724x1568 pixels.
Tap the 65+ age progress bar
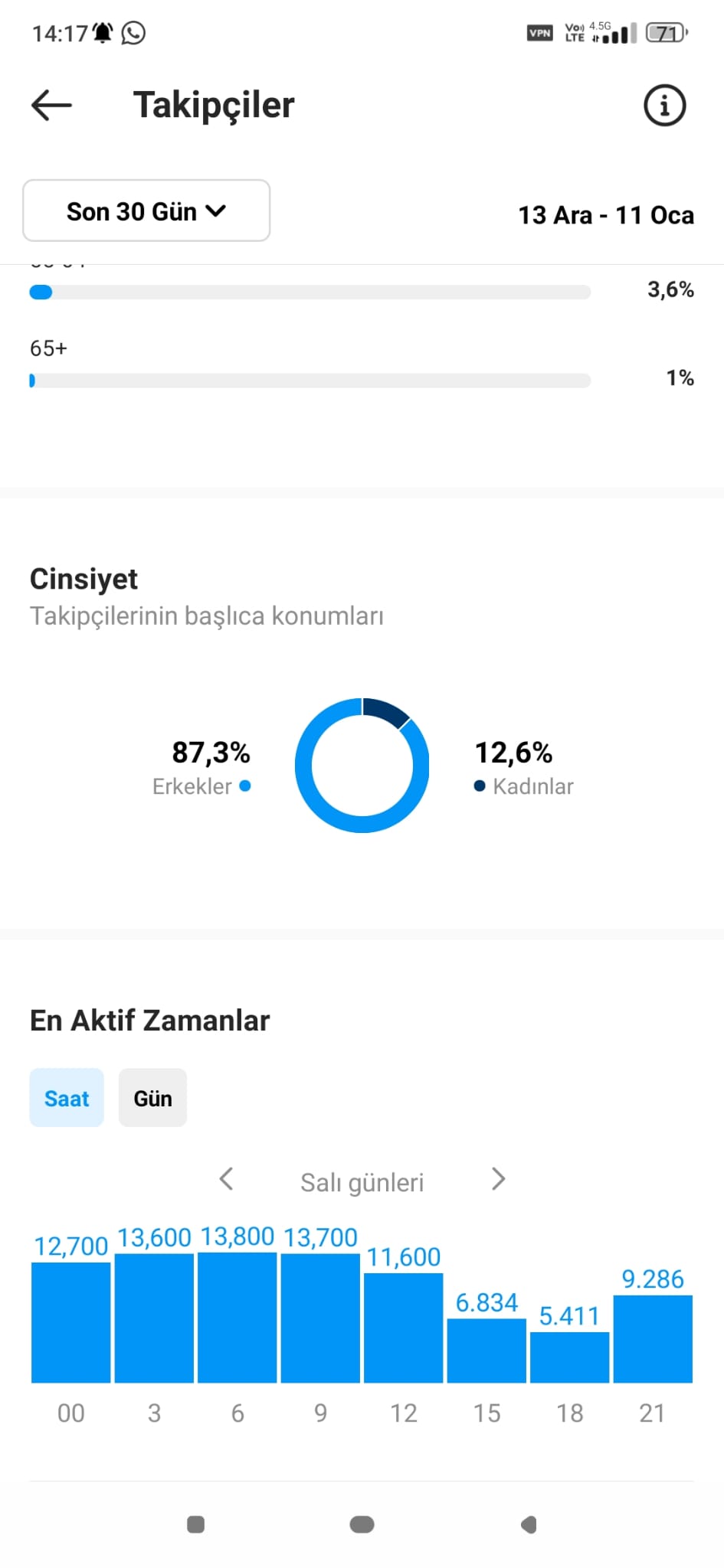[x=310, y=381]
